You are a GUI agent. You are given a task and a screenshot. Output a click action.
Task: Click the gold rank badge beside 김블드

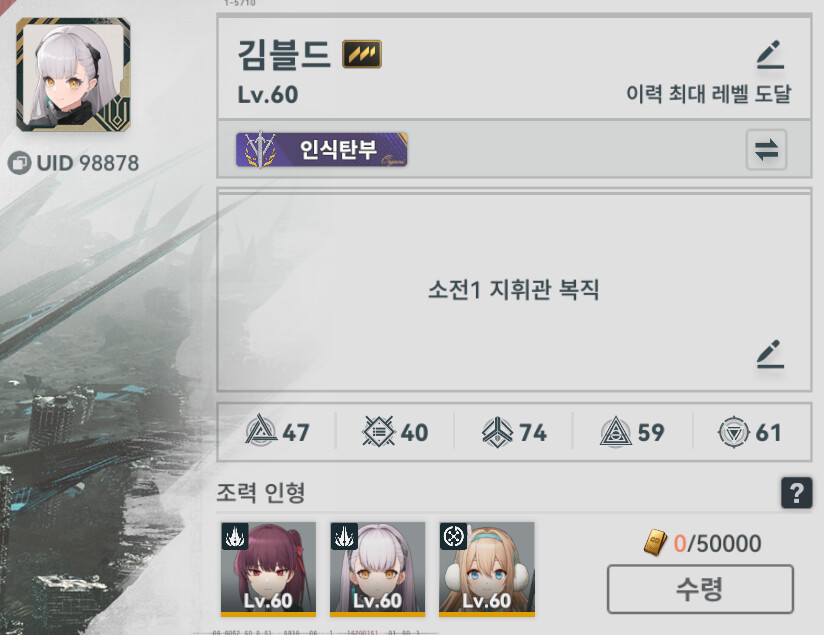click(362, 55)
